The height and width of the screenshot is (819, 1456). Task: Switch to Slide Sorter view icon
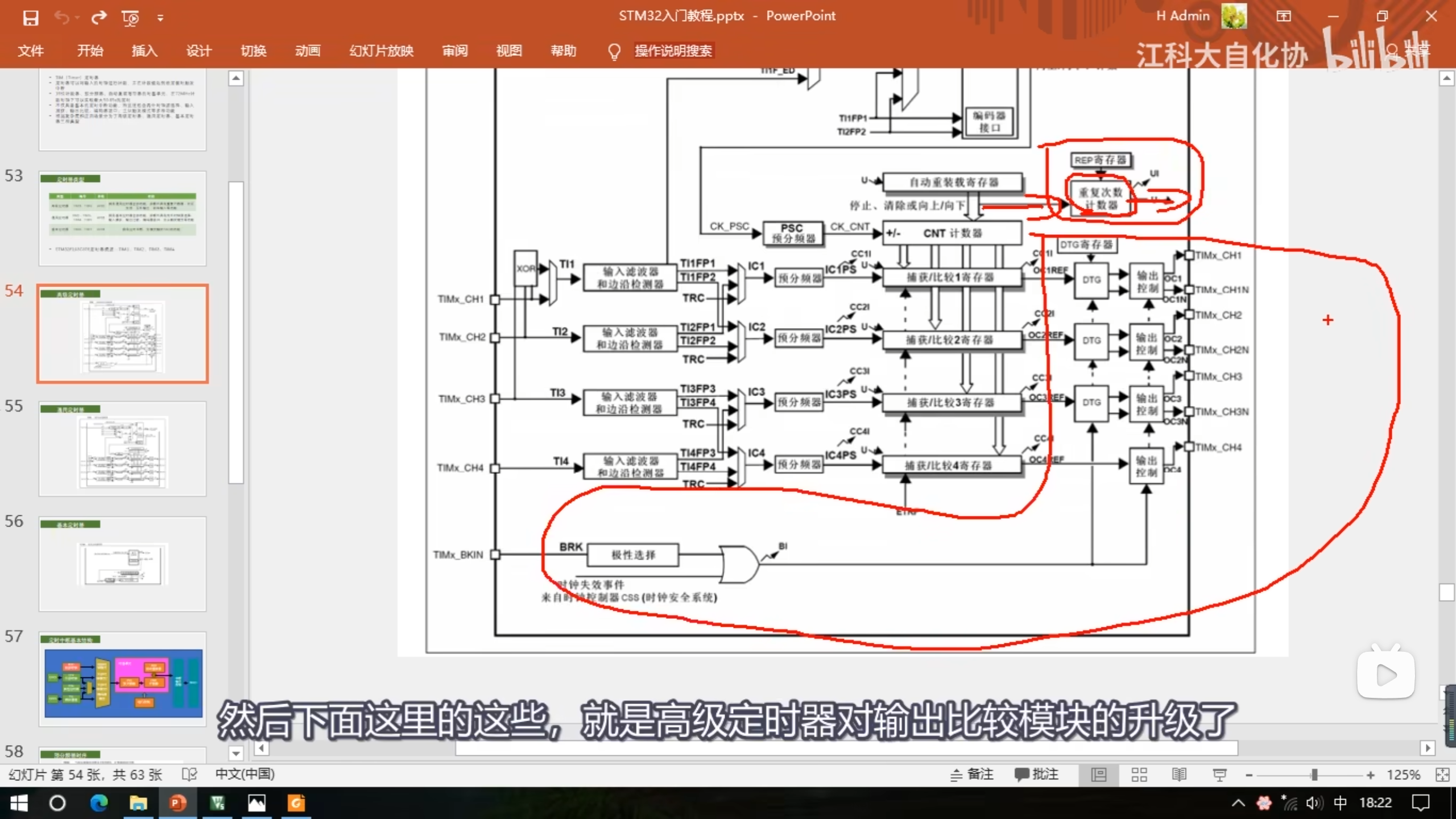(1139, 775)
